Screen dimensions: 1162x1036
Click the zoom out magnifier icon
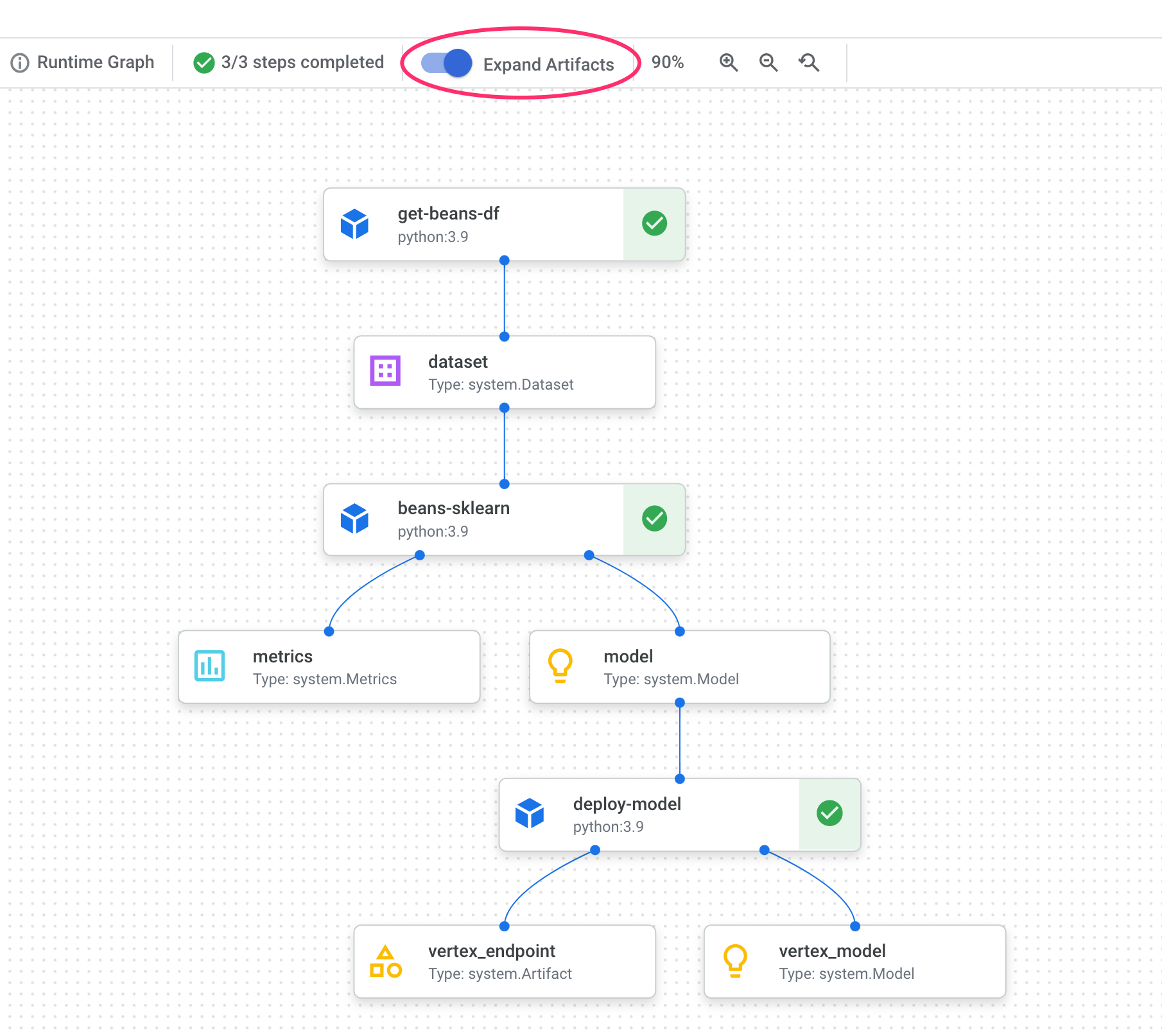click(768, 62)
